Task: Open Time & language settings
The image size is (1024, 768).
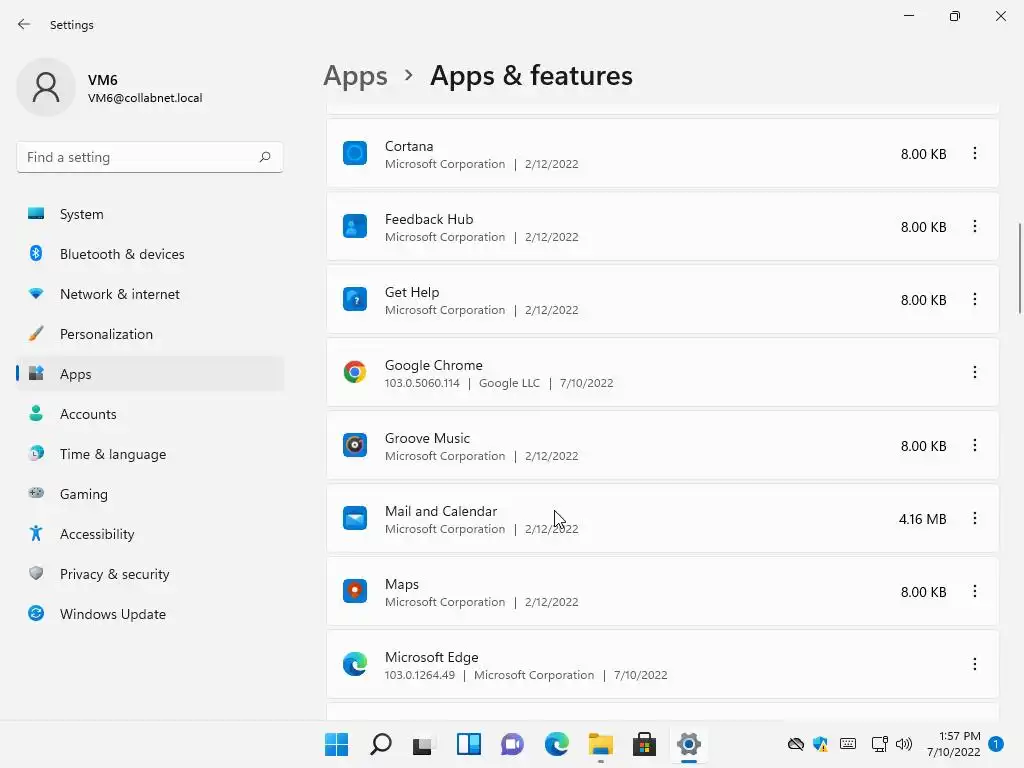Action: tap(150, 454)
